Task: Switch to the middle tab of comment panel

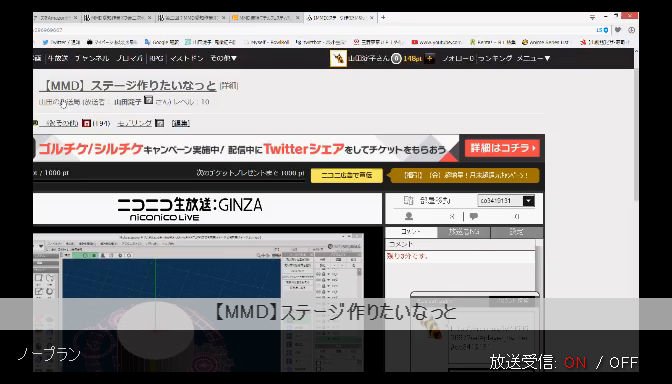Action: tap(464, 232)
